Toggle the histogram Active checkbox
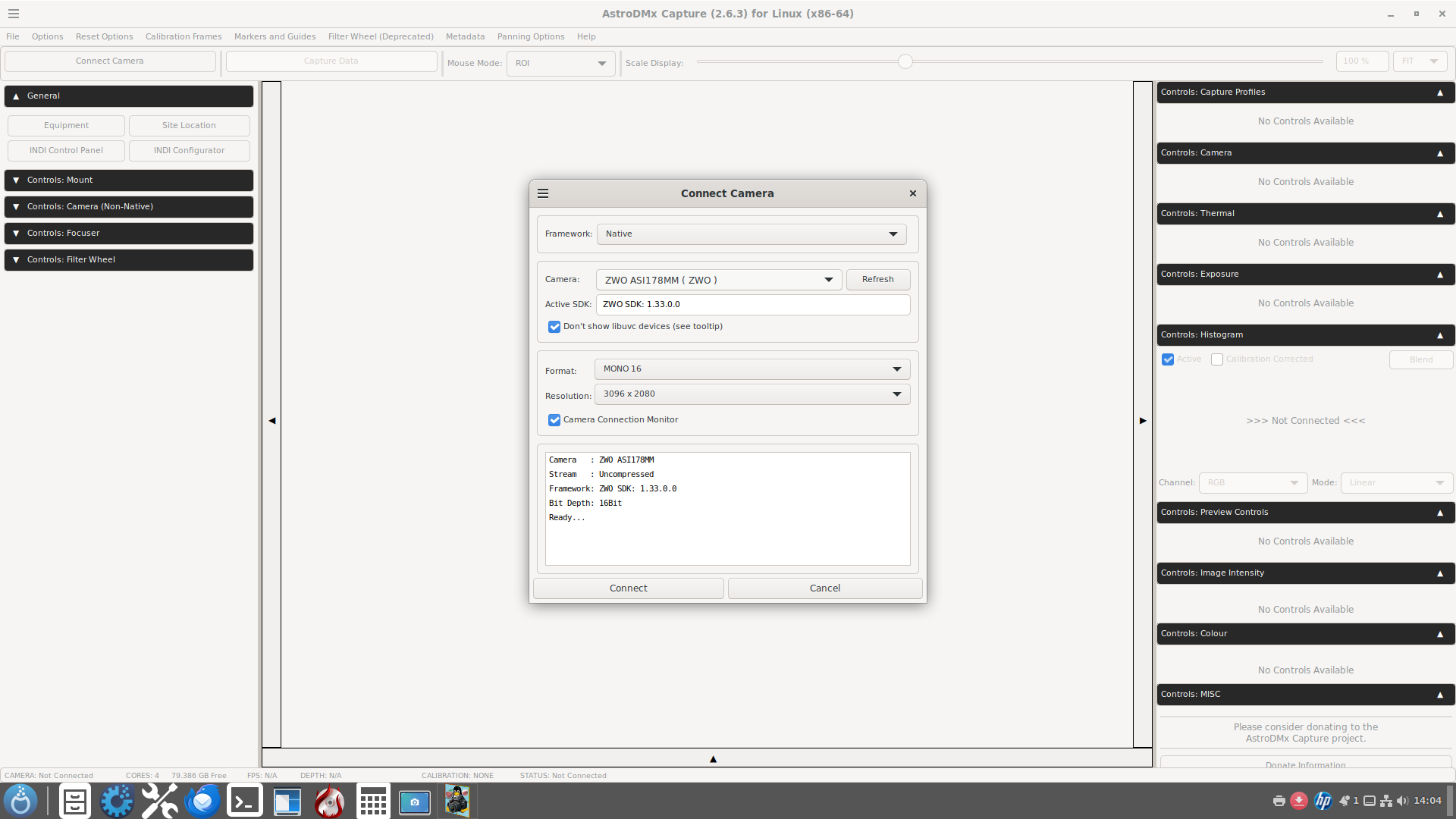Screen dimensions: 1456x819 pyautogui.click(x=1168, y=359)
